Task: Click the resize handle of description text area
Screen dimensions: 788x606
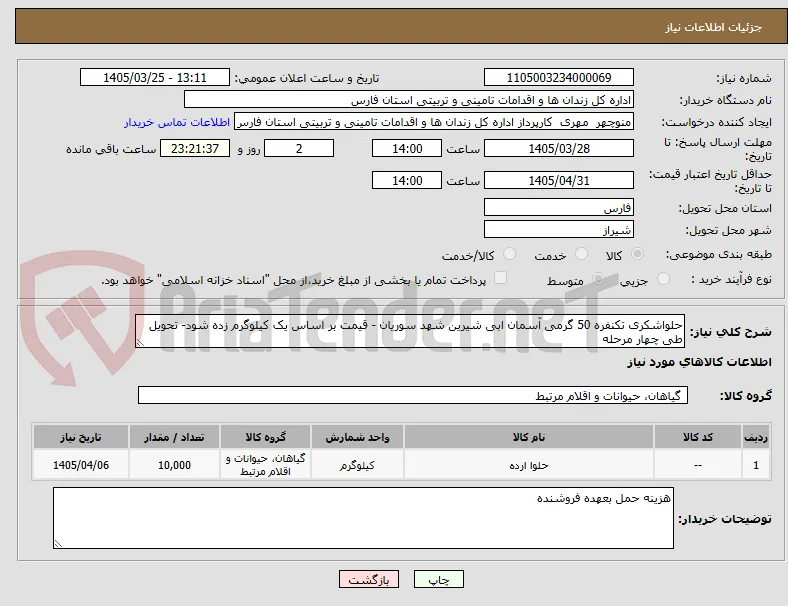Action: (x=140, y=343)
